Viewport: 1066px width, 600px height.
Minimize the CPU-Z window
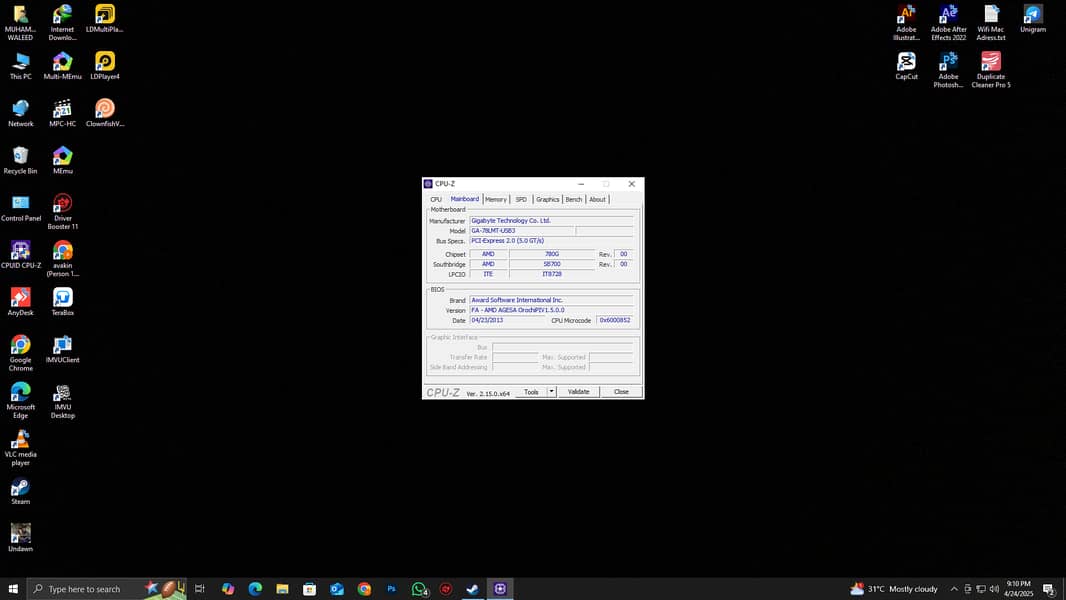pyautogui.click(x=581, y=184)
